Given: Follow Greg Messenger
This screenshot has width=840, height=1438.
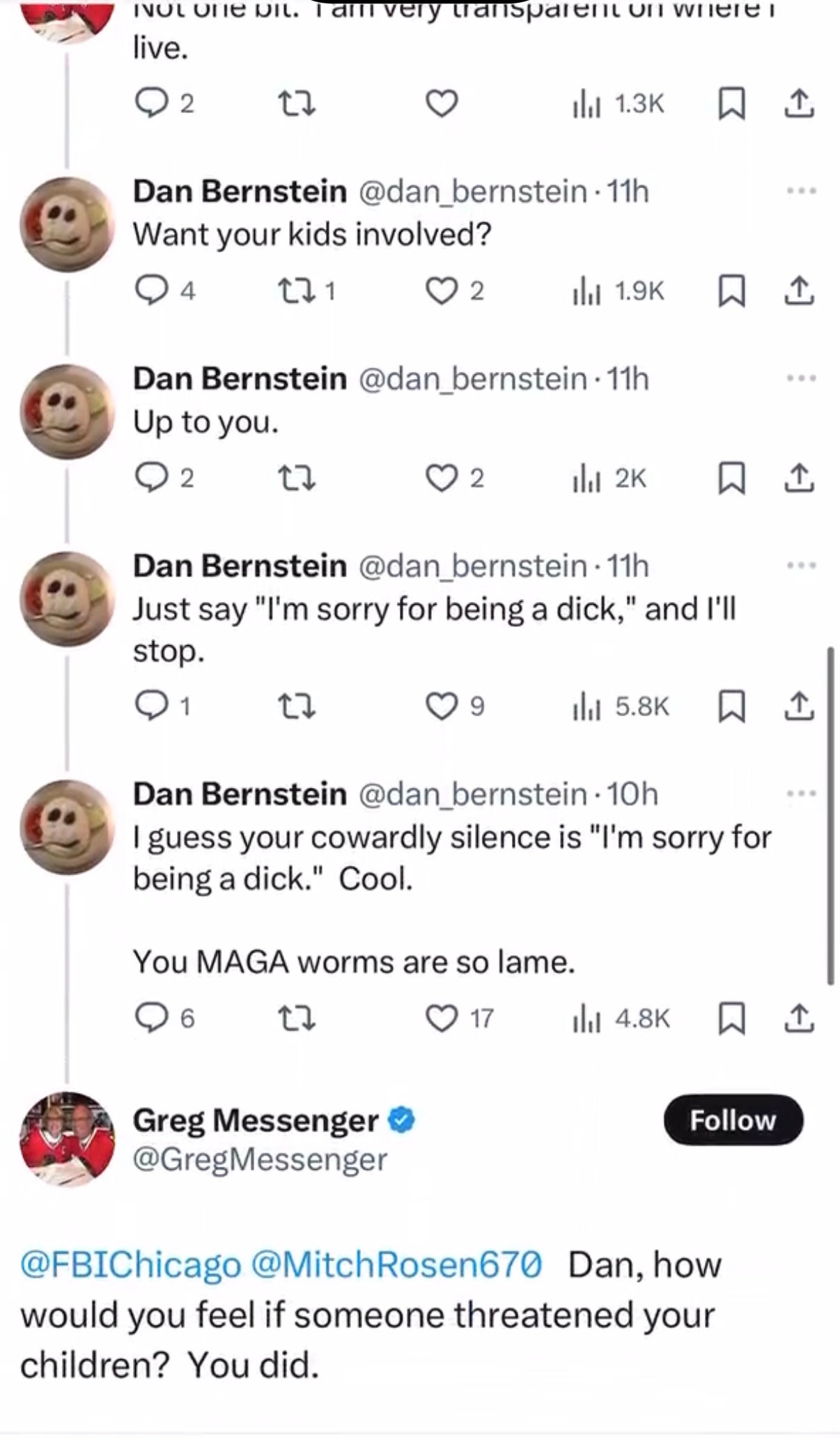Looking at the screenshot, I should tap(733, 1120).
